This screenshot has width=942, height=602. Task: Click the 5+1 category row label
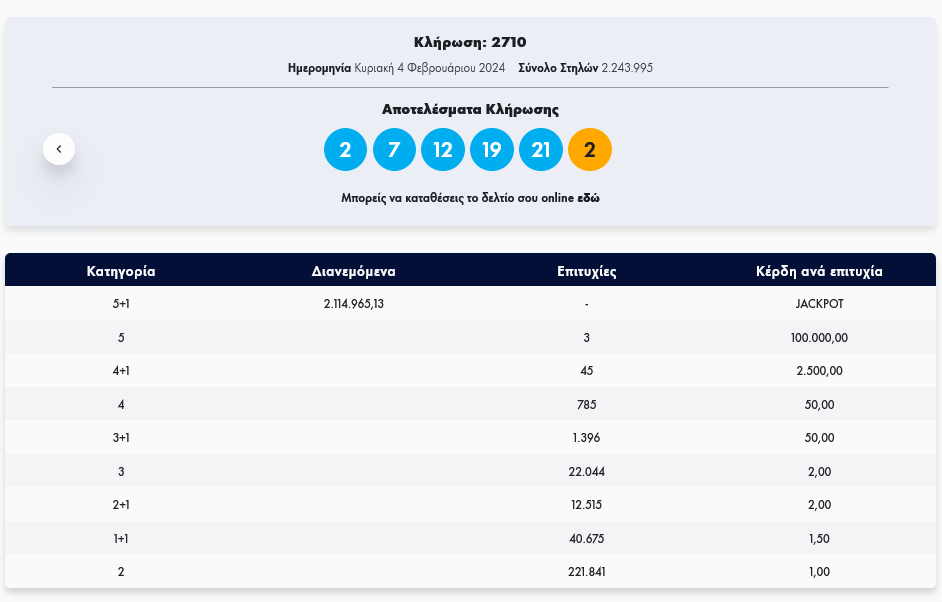(121, 304)
